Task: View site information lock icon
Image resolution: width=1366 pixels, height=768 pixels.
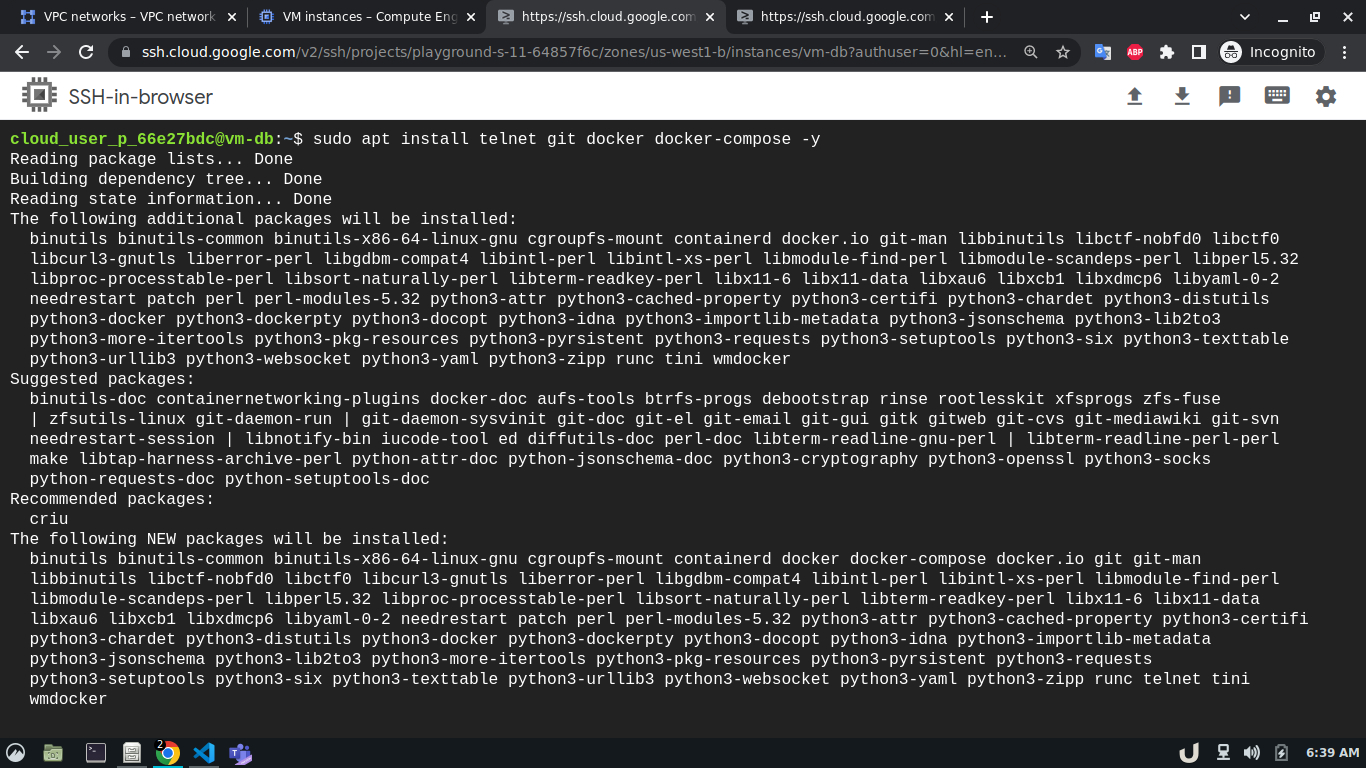Action: (x=126, y=52)
